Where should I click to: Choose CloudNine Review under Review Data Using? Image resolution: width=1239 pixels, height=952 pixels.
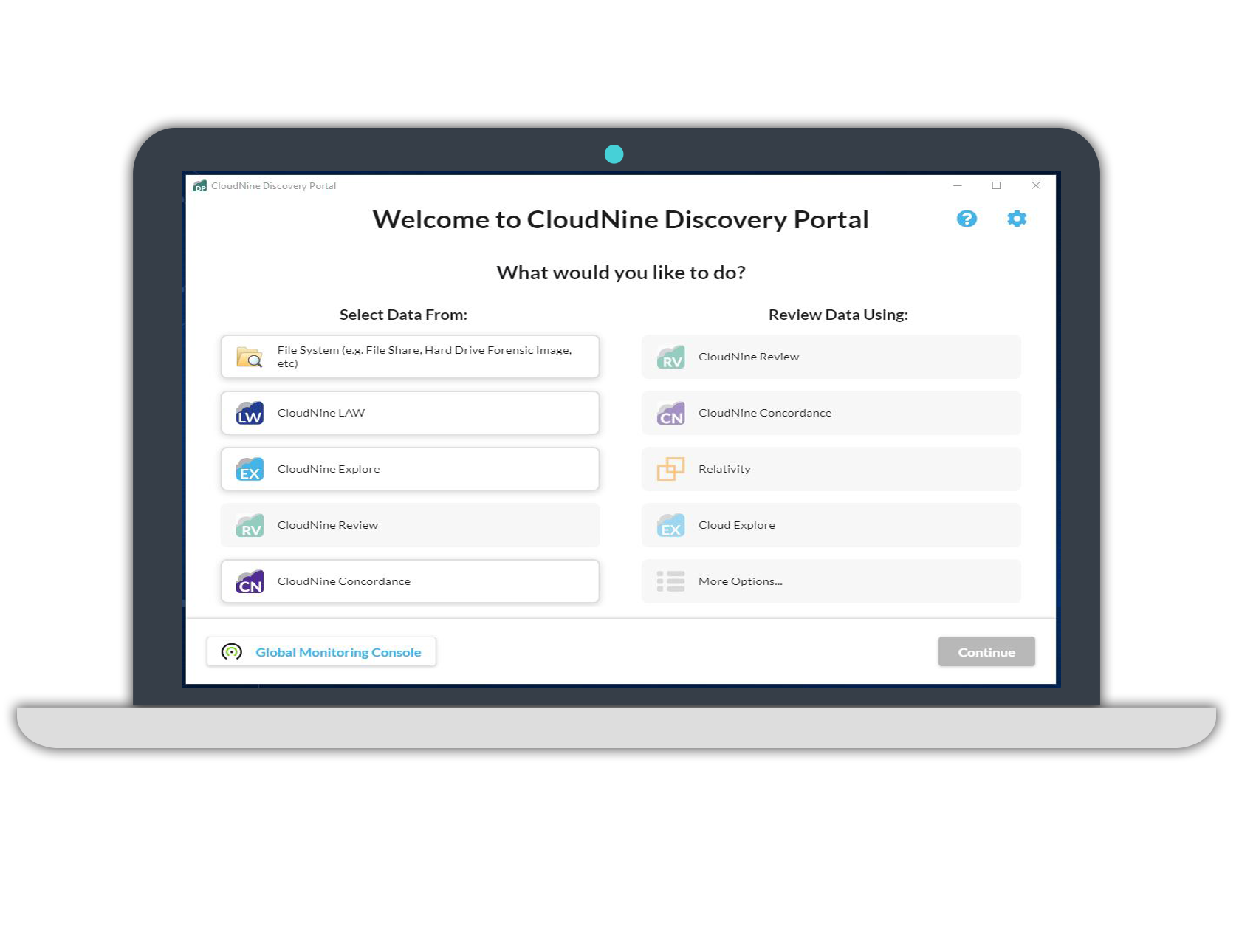coord(831,357)
